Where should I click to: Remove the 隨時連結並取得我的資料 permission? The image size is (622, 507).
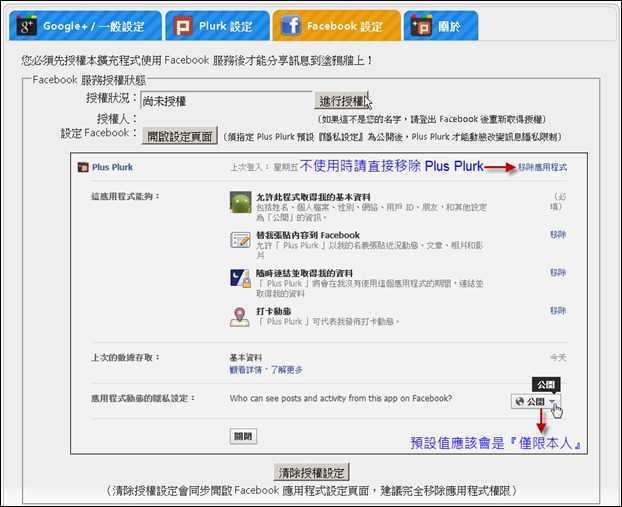click(x=558, y=273)
